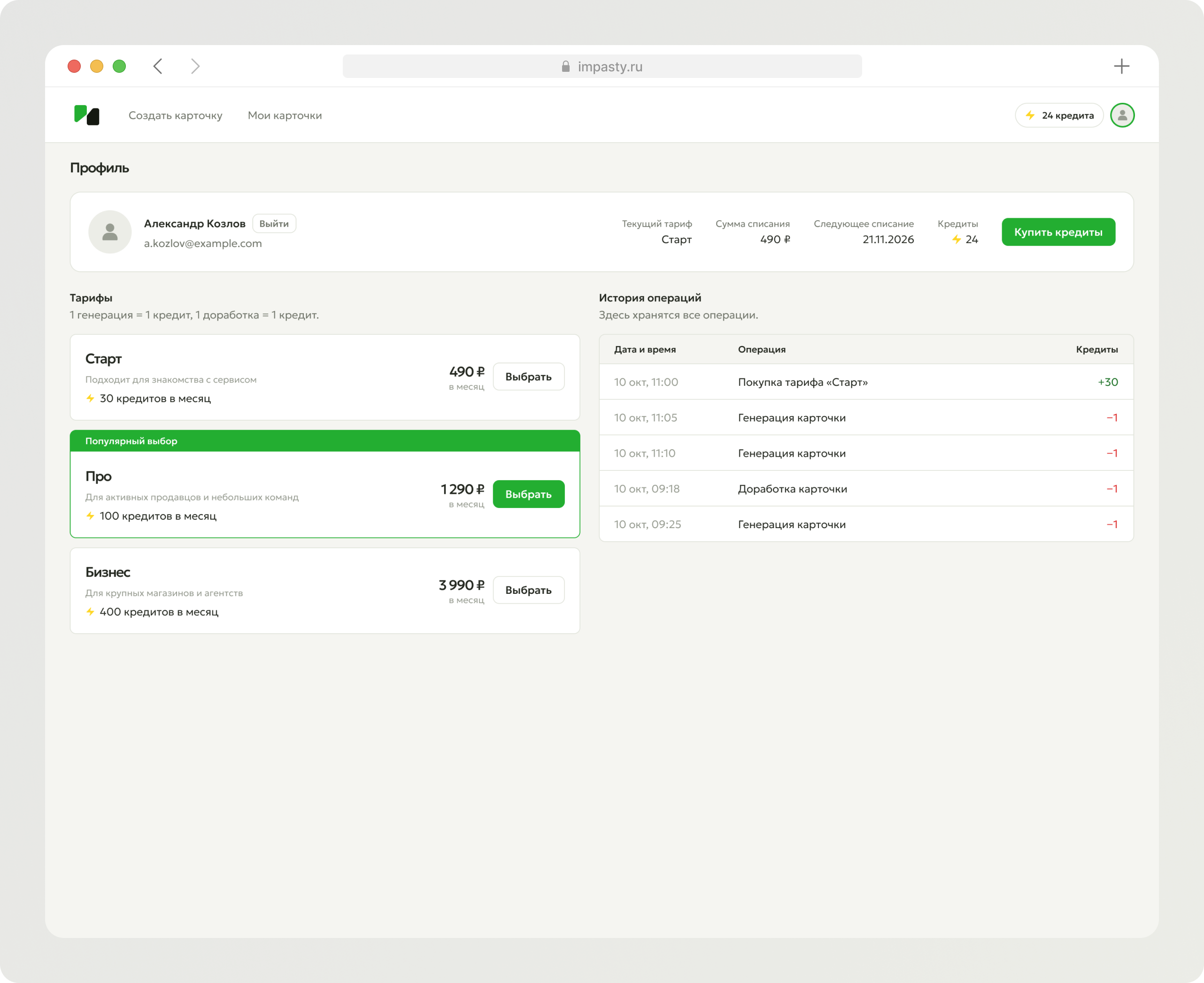Click the large profile avatar placeholder
The width and height of the screenshot is (1204, 983).
coord(110,231)
